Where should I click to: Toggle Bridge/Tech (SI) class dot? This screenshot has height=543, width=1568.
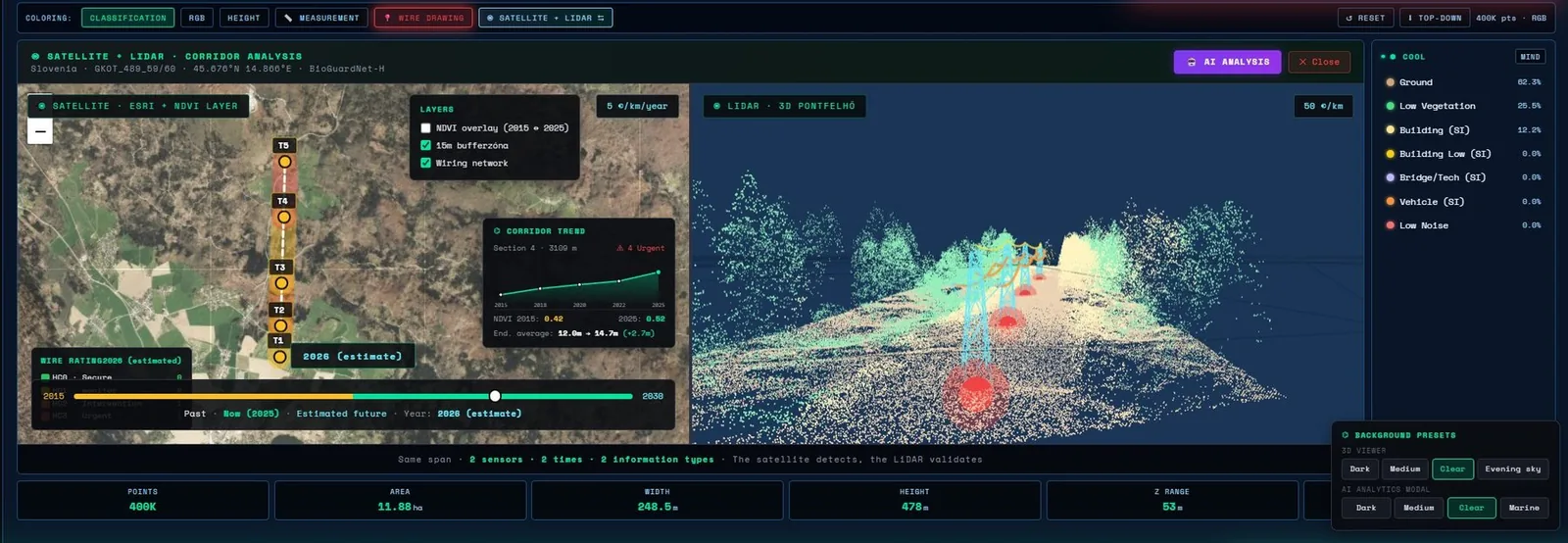click(x=1390, y=177)
